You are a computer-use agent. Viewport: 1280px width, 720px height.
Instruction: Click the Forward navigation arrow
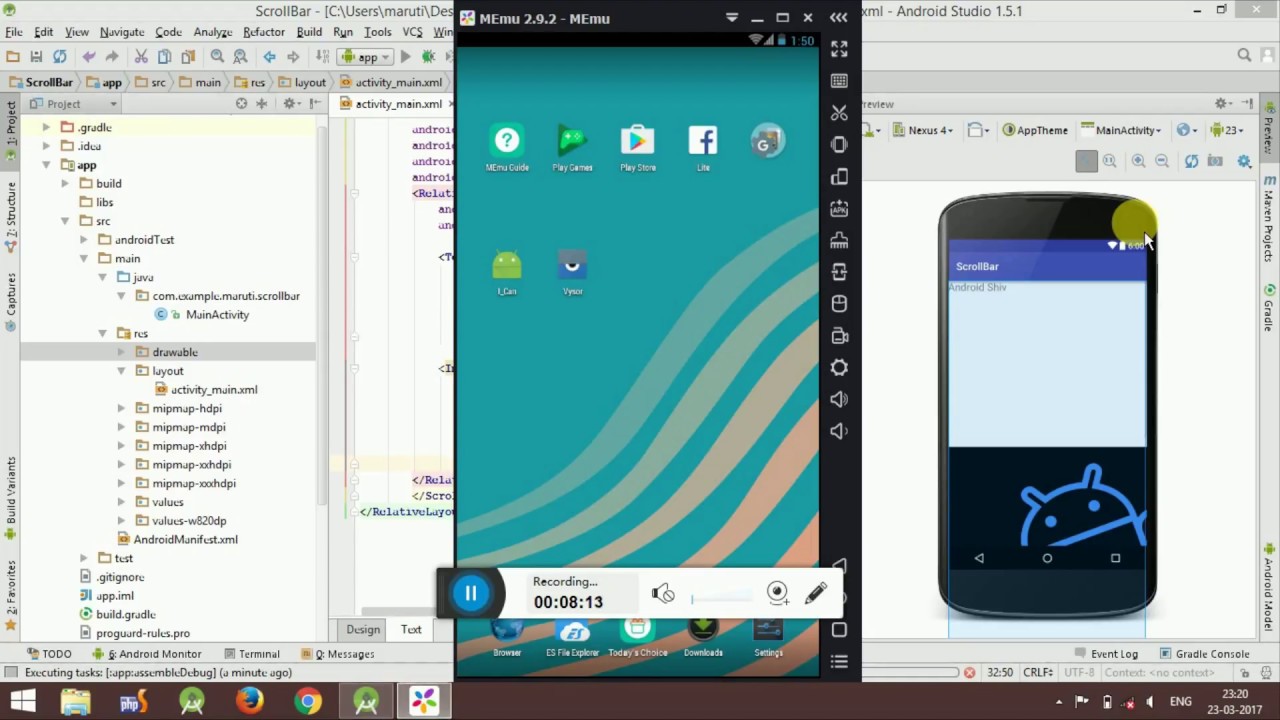[293, 57]
